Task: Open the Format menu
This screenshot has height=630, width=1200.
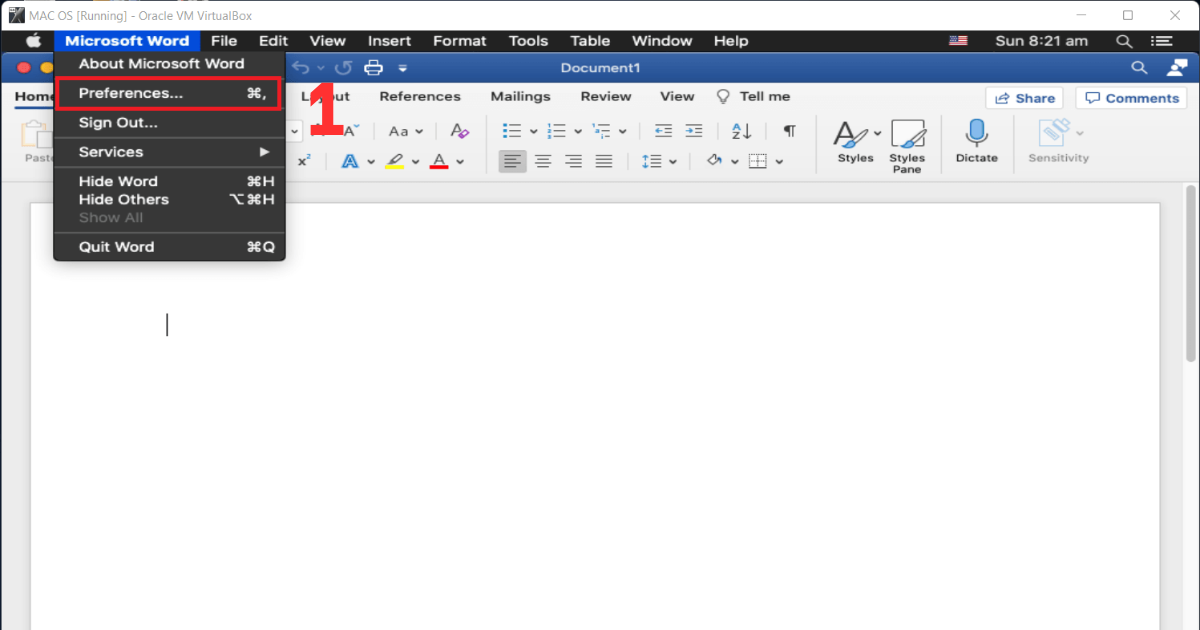Action: (x=459, y=41)
